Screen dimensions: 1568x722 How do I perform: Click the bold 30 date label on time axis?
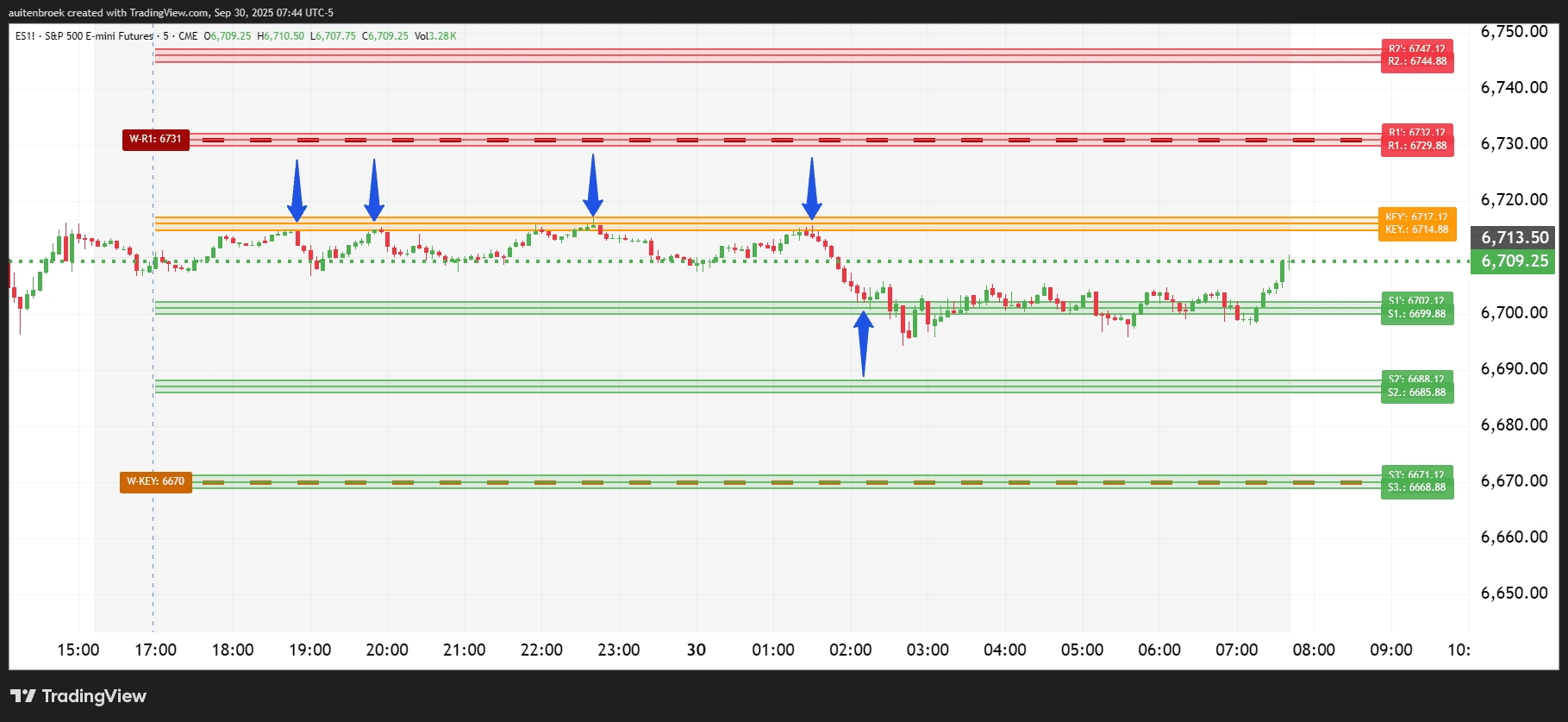tap(697, 650)
